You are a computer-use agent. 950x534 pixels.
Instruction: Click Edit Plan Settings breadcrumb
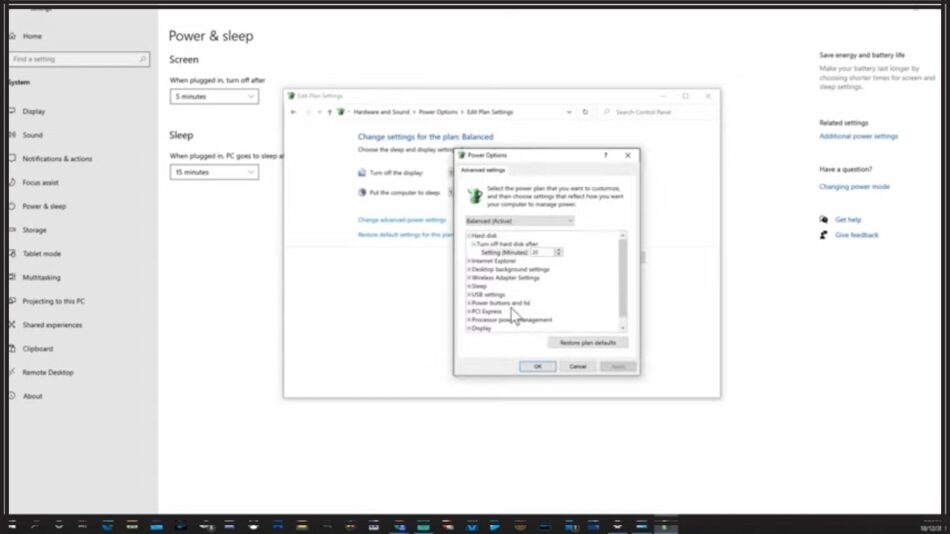[490, 112]
